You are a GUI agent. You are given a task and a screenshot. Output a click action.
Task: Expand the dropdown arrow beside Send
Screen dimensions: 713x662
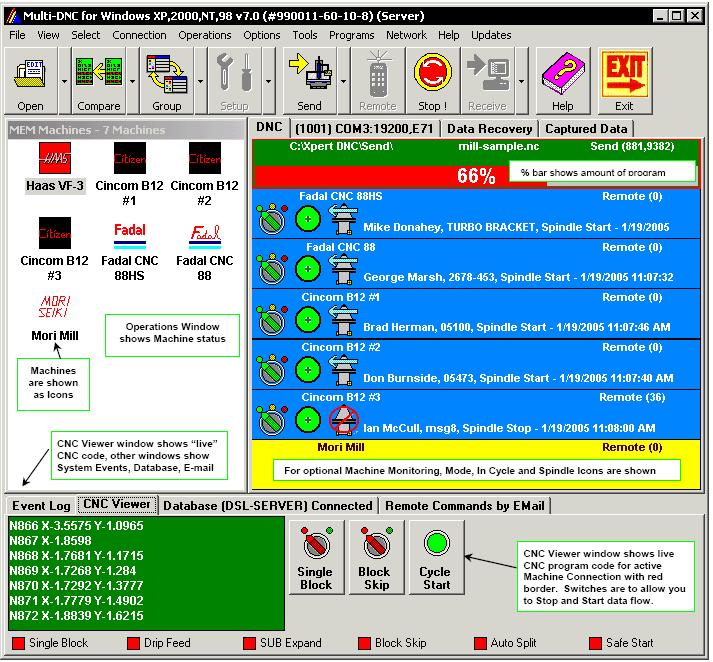(344, 80)
